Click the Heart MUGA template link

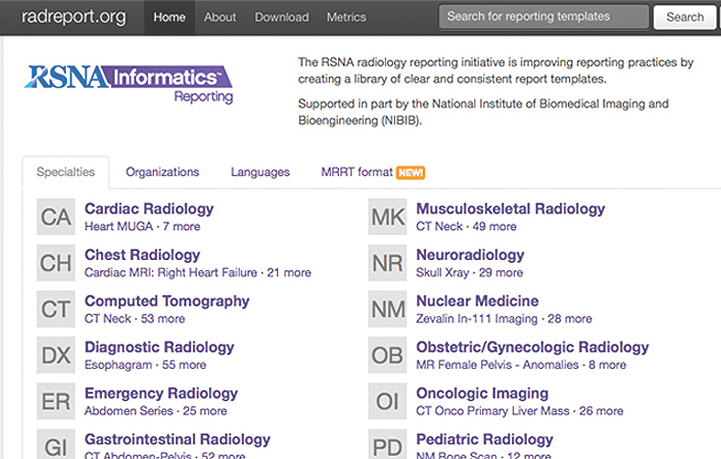(119, 226)
